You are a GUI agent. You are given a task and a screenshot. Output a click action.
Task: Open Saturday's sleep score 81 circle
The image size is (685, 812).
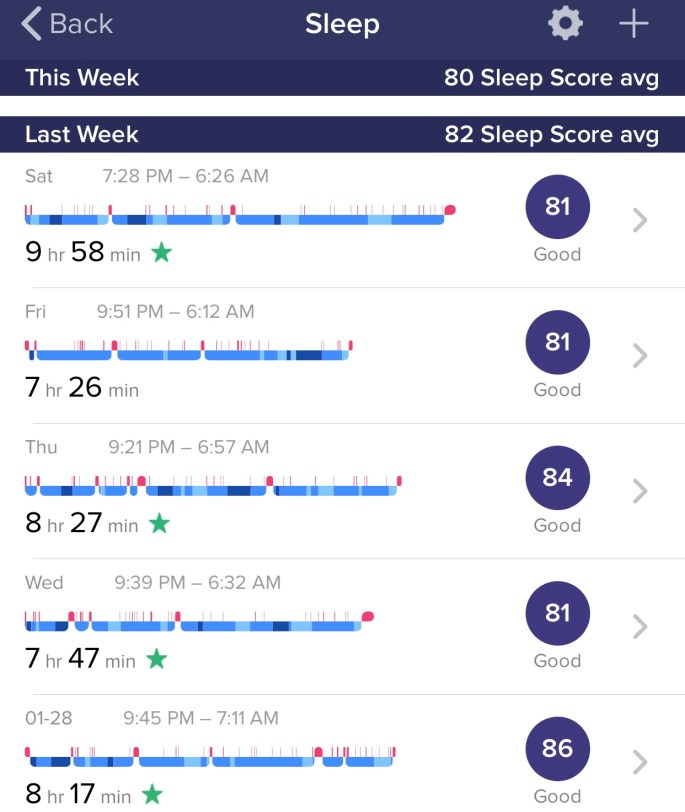pos(557,207)
